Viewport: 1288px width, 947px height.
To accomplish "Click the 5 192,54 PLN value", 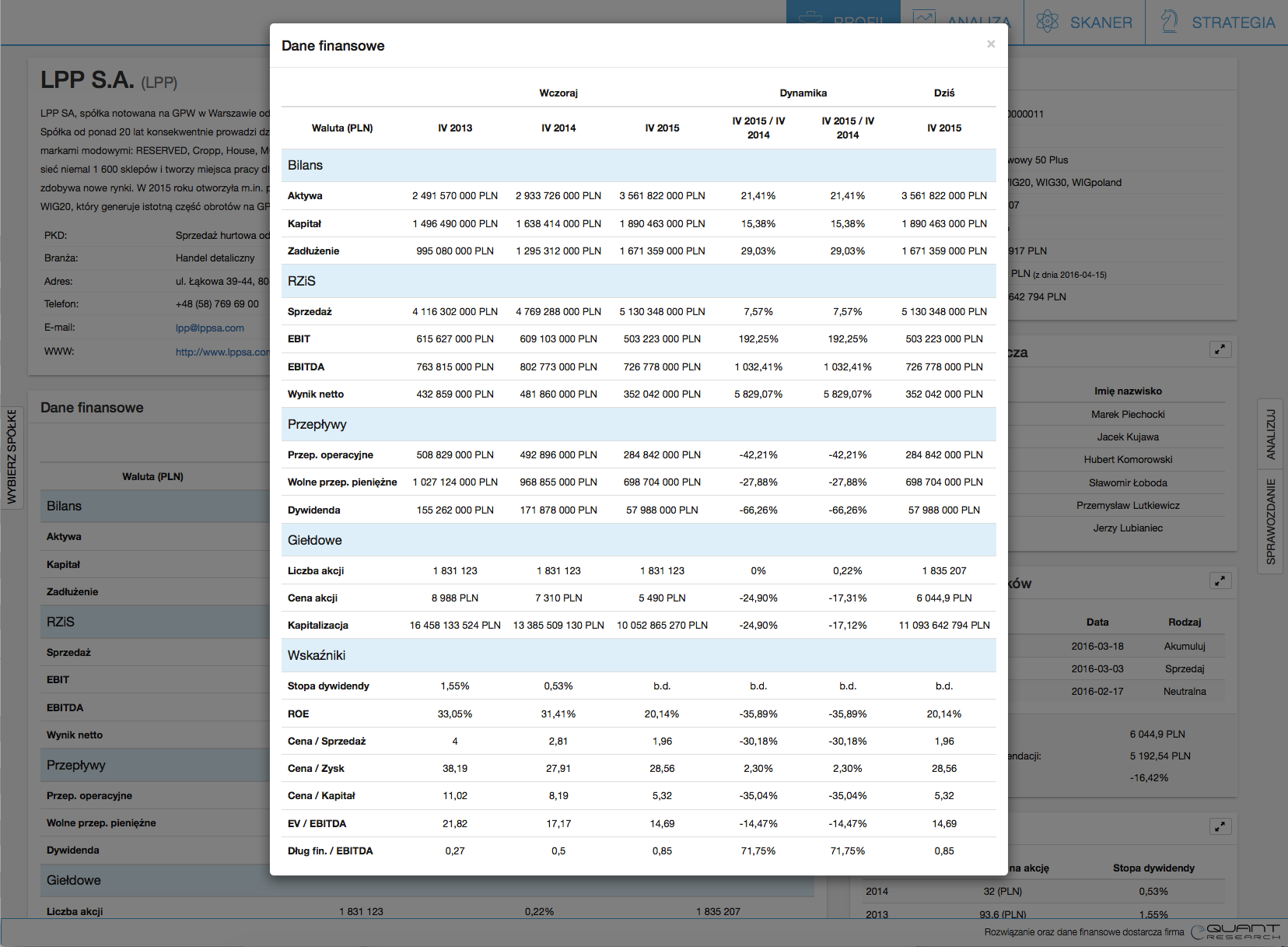I will point(1160,756).
